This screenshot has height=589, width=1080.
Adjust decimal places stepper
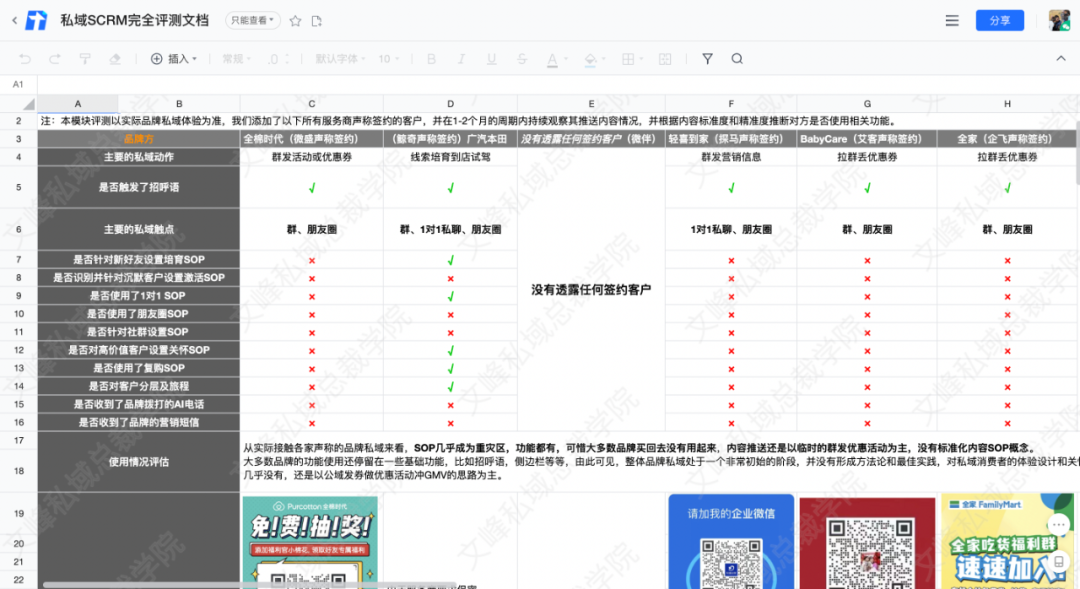[278, 59]
